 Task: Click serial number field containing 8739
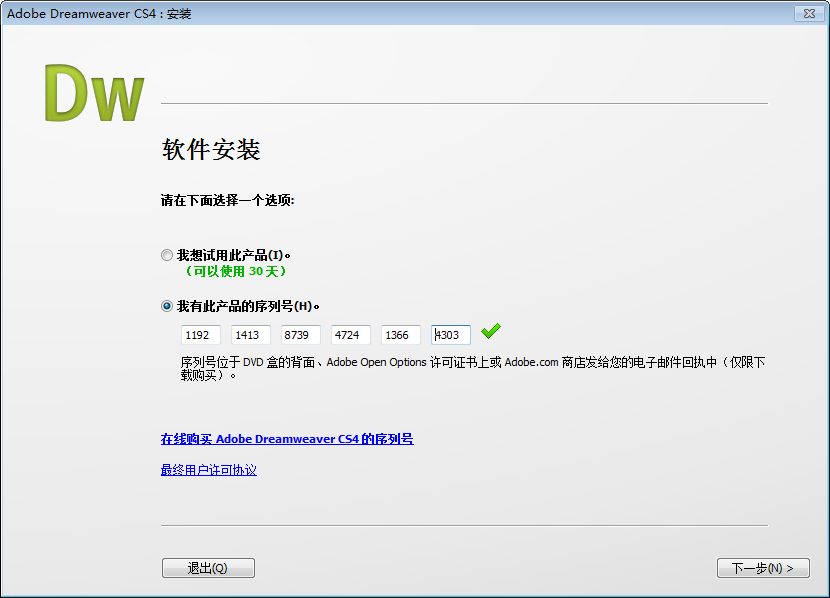(x=301, y=335)
